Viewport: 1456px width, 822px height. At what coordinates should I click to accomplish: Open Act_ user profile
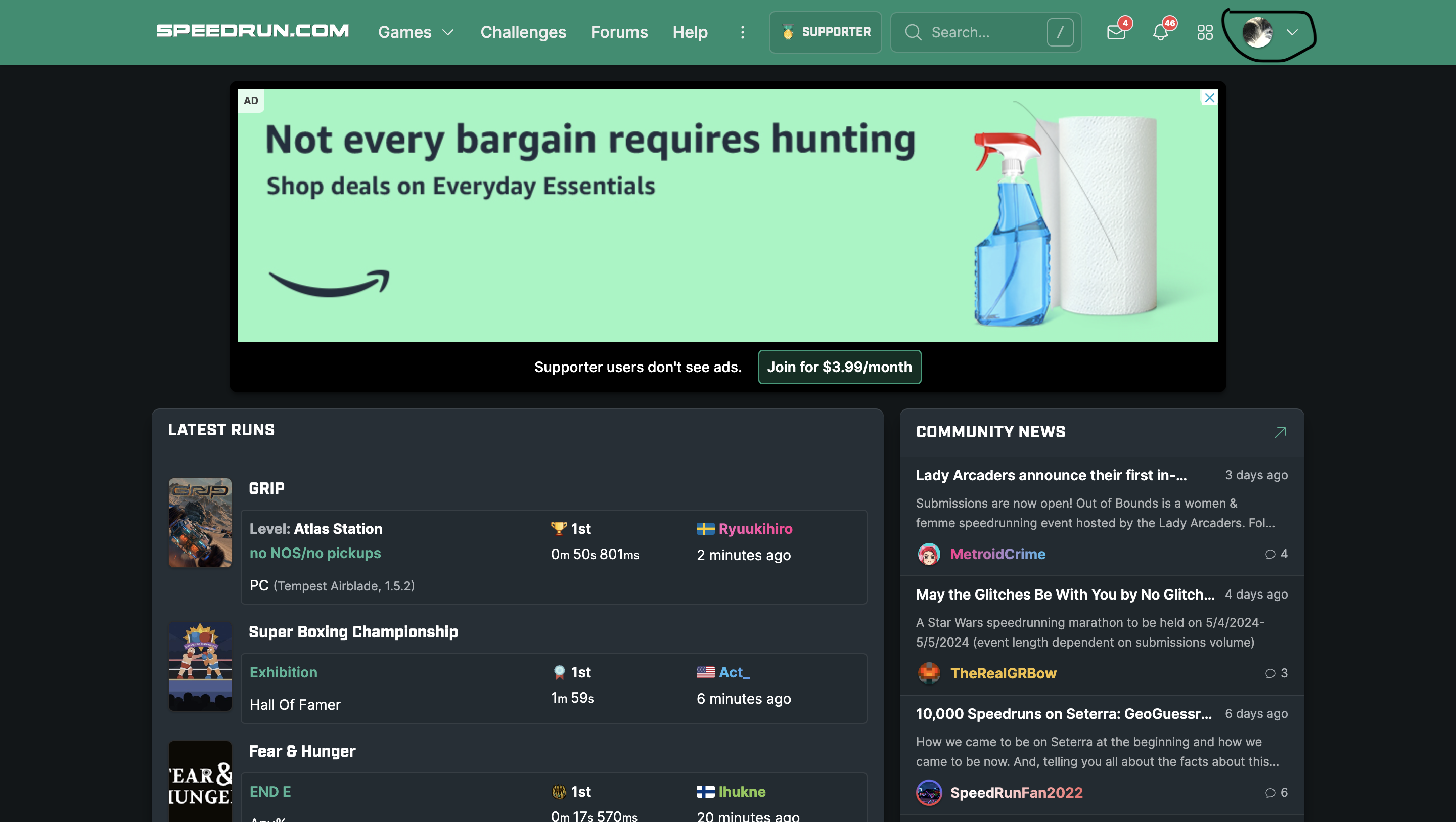[734, 672]
